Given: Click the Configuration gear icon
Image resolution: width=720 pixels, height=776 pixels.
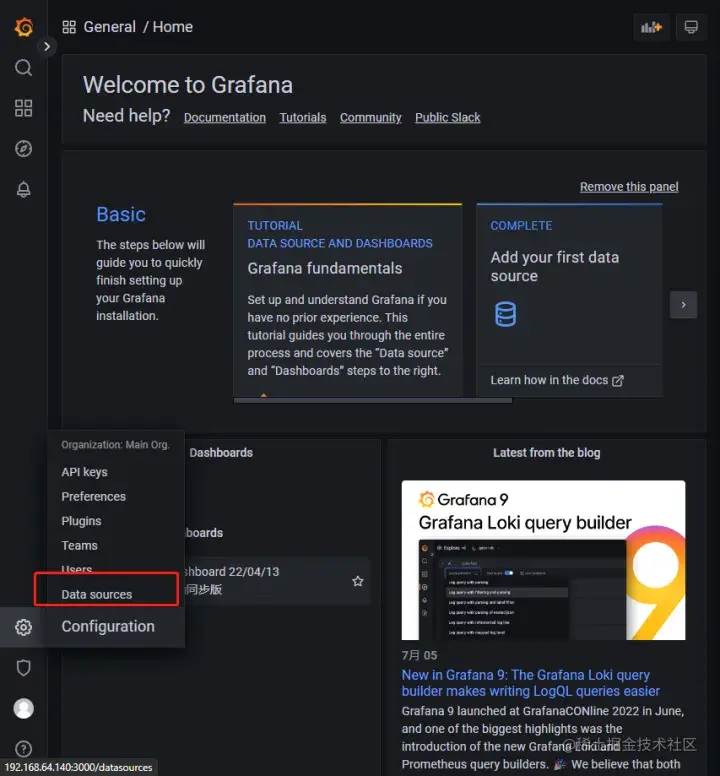Looking at the screenshot, I should coord(23,627).
